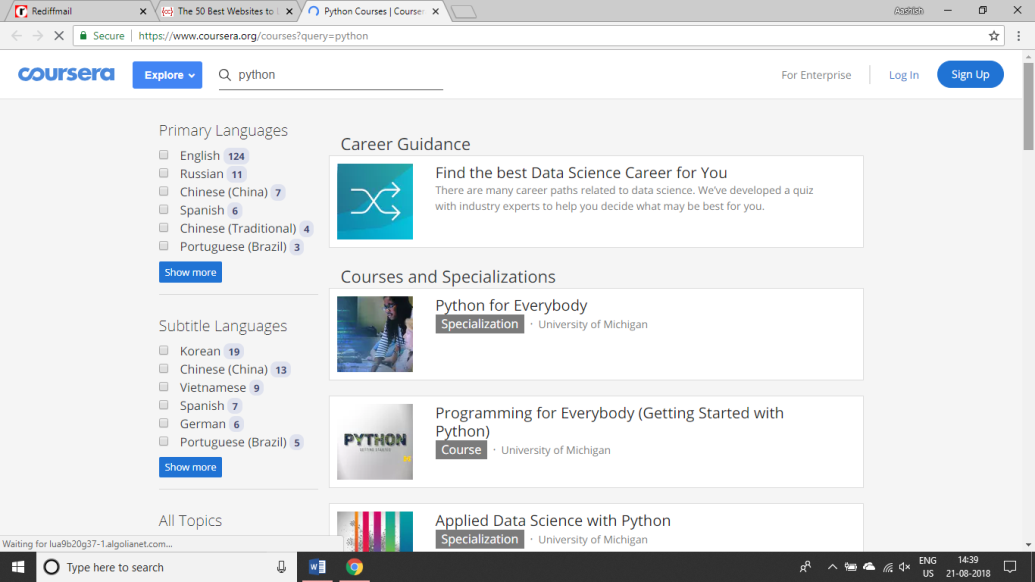Open the PYTHON course thumbnail image
This screenshot has height=582, width=1035.
(x=375, y=442)
